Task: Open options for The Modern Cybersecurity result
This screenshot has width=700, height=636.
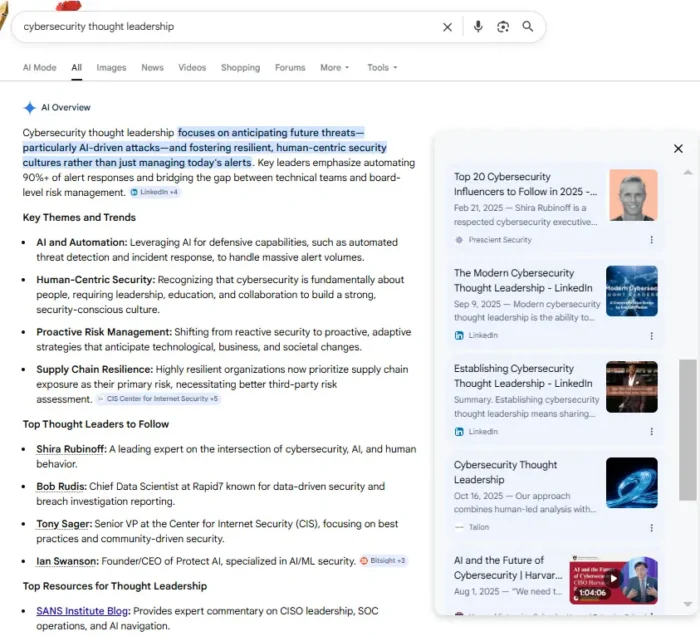Action: click(651, 336)
